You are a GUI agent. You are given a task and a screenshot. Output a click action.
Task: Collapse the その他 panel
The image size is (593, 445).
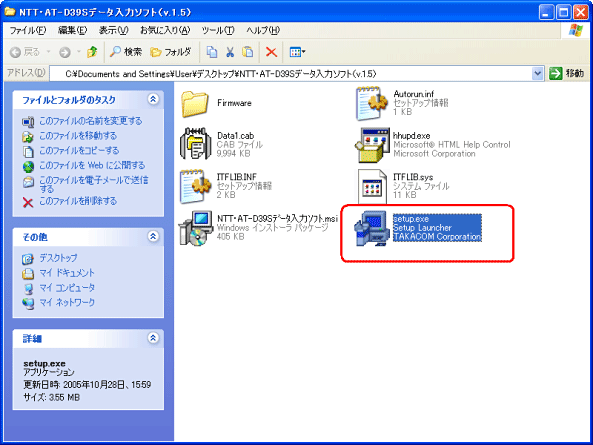(153, 237)
